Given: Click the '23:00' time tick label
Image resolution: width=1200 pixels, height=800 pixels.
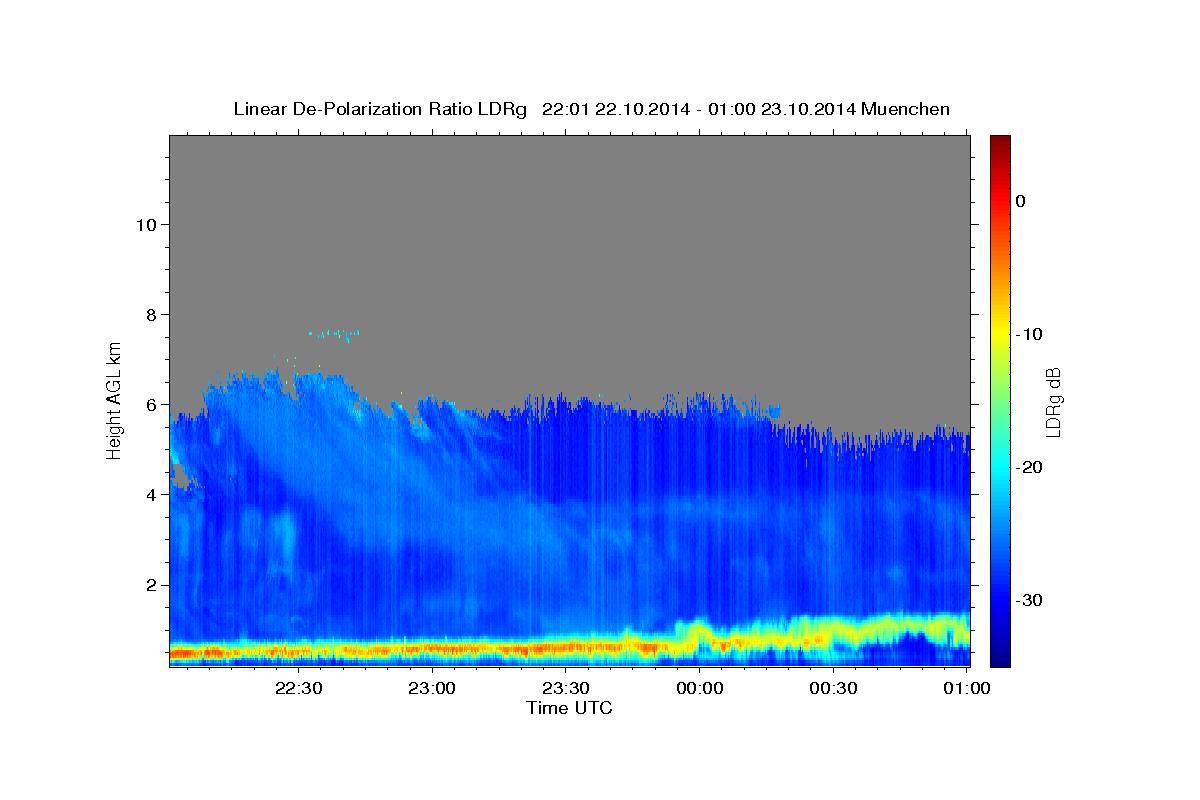Looking at the screenshot, I should [x=433, y=688].
